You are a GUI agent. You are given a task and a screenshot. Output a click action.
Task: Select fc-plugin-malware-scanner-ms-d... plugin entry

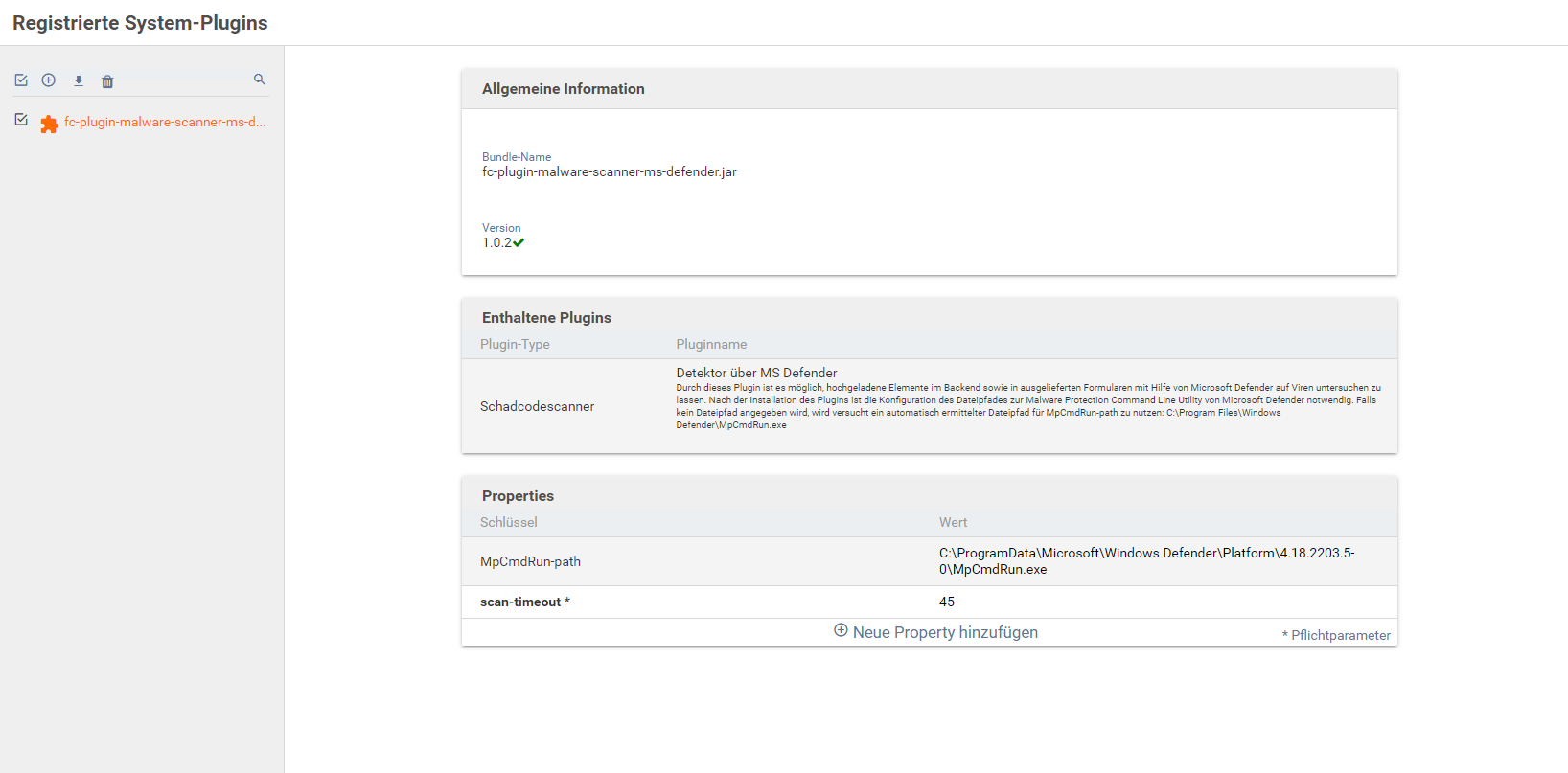[165, 123]
